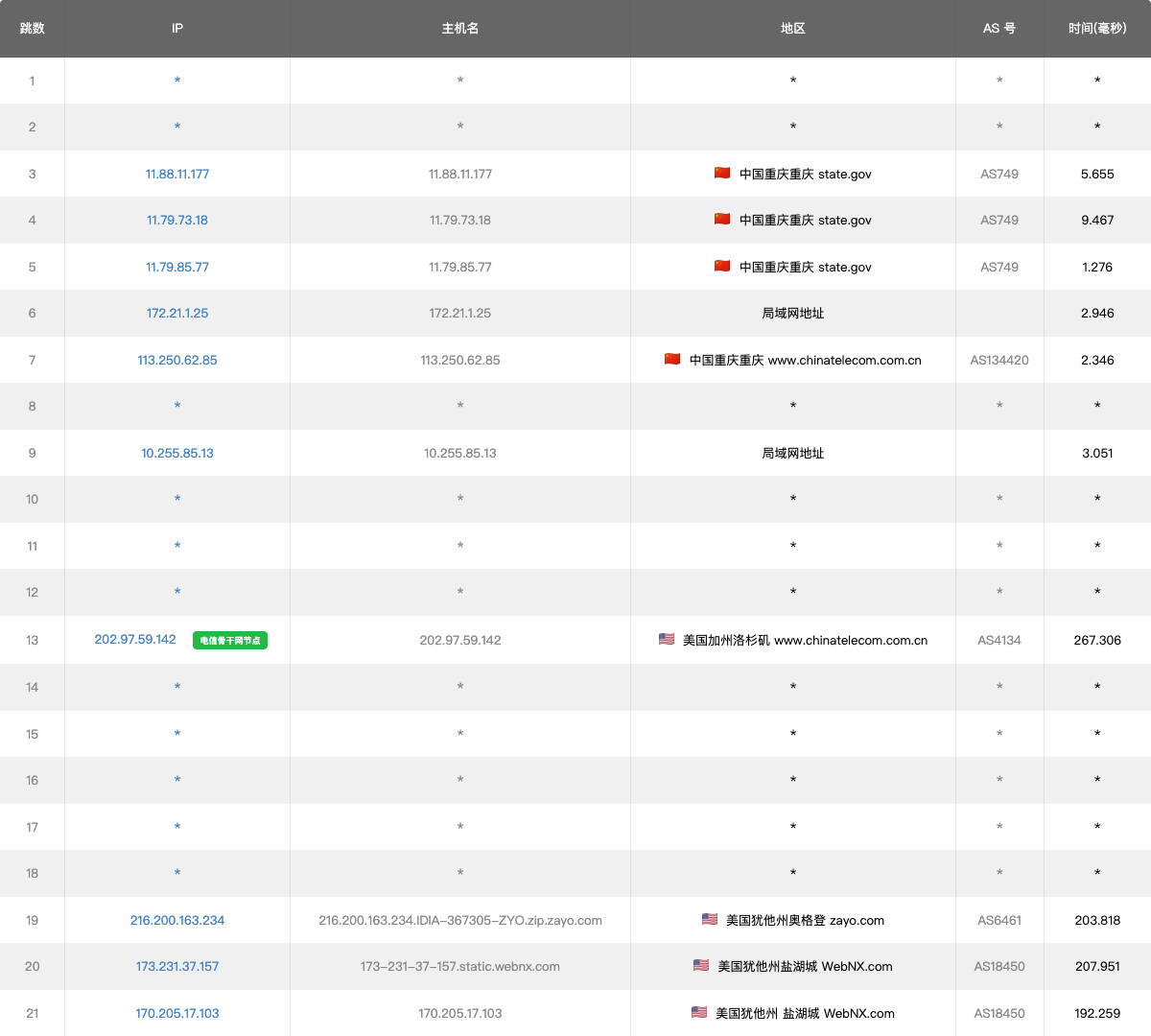
Task: Open backbone IP link 202.97.59.142
Action: click(x=135, y=639)
